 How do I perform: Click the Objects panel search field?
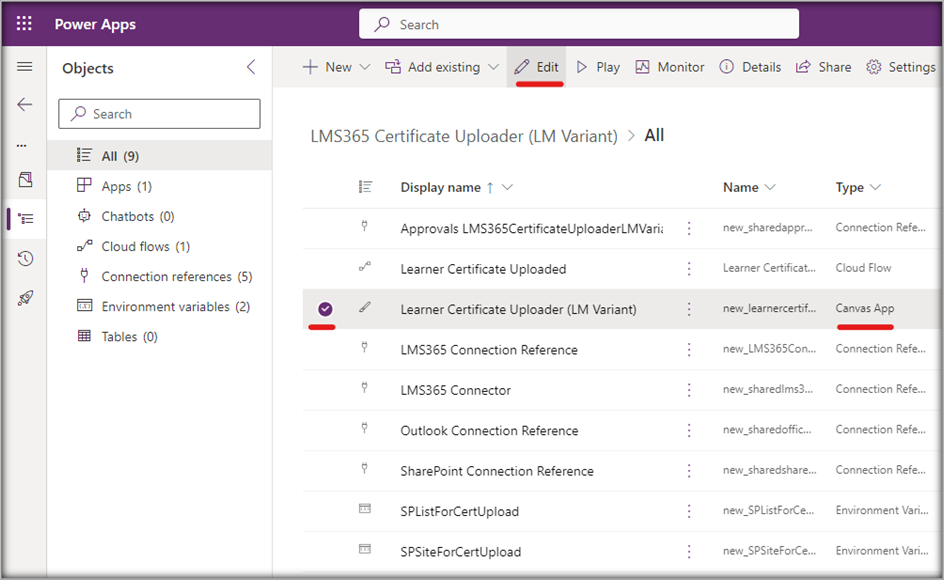[160, 114]
